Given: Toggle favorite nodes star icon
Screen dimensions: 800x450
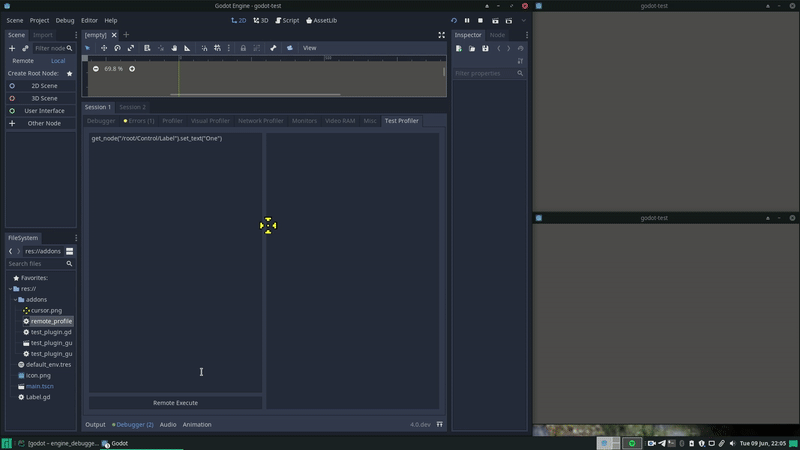Looking at the screenshot, I should coord(69,73).
